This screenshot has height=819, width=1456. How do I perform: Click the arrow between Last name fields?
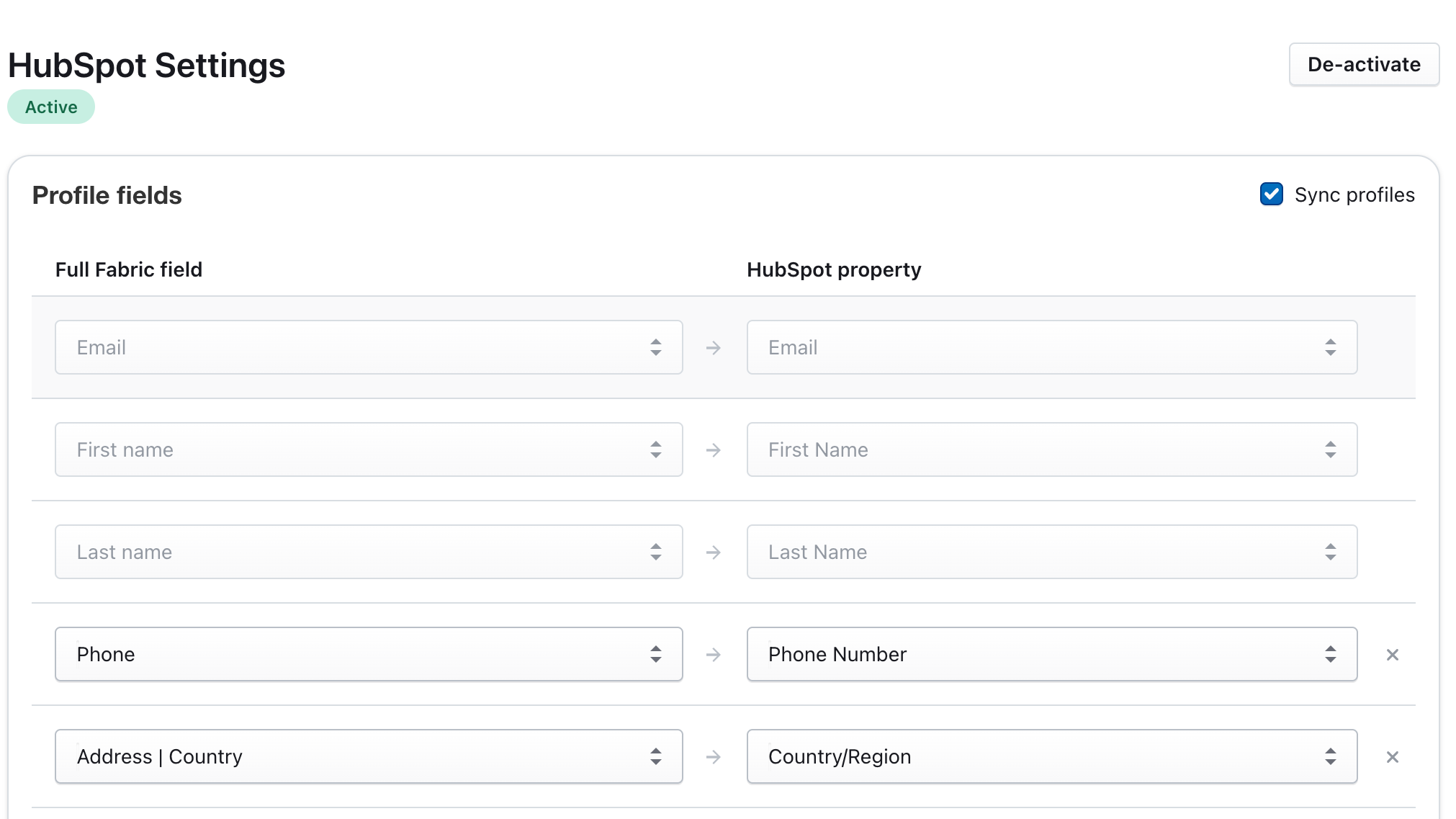714,552
